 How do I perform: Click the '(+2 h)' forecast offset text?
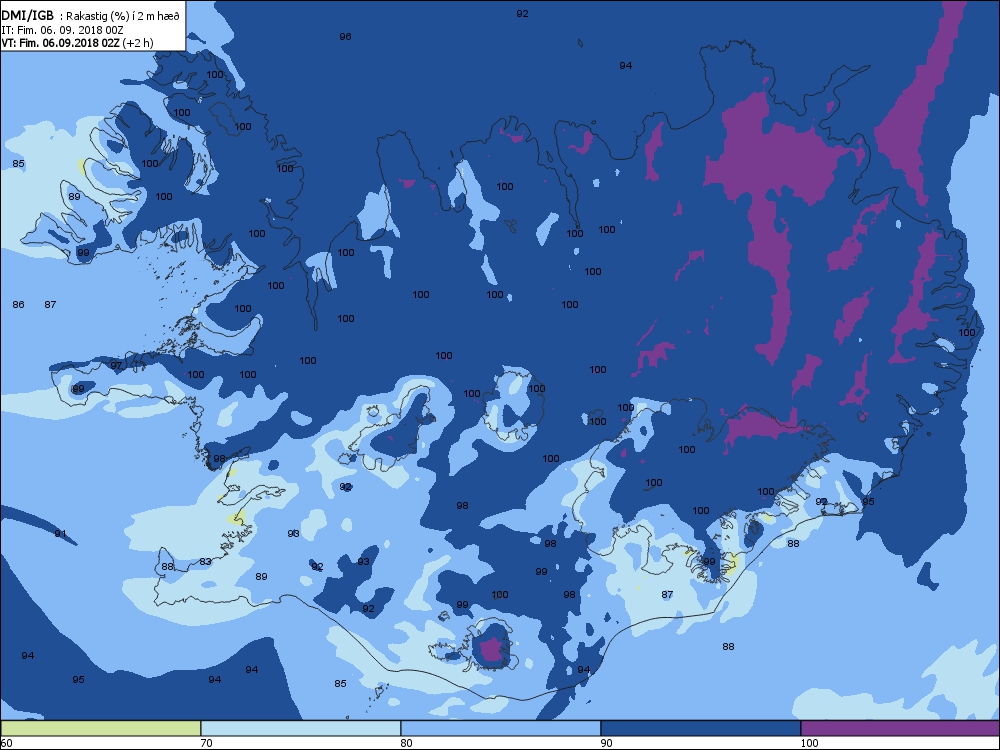[138, 43]
